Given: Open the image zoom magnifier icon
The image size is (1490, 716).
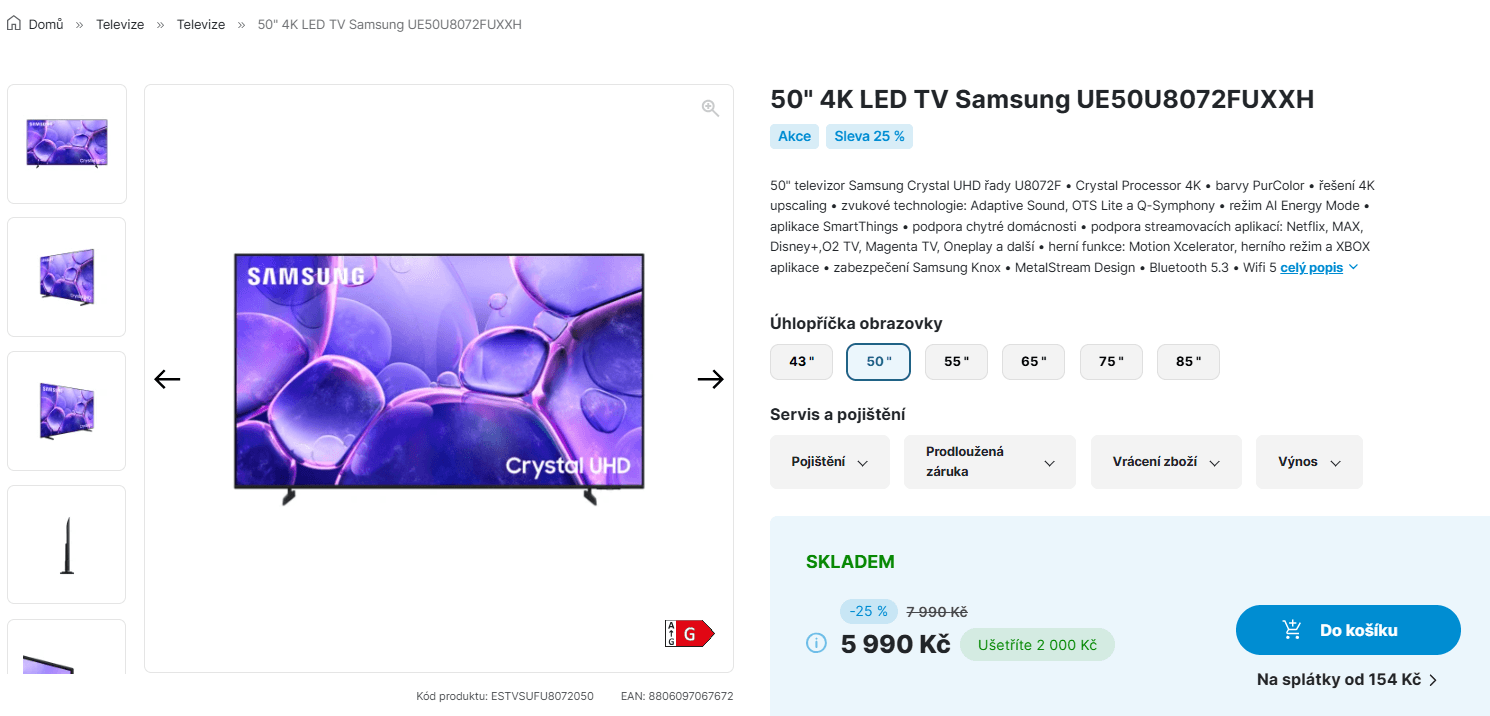Looking at the screenshot, I should [x=709, y=107].
